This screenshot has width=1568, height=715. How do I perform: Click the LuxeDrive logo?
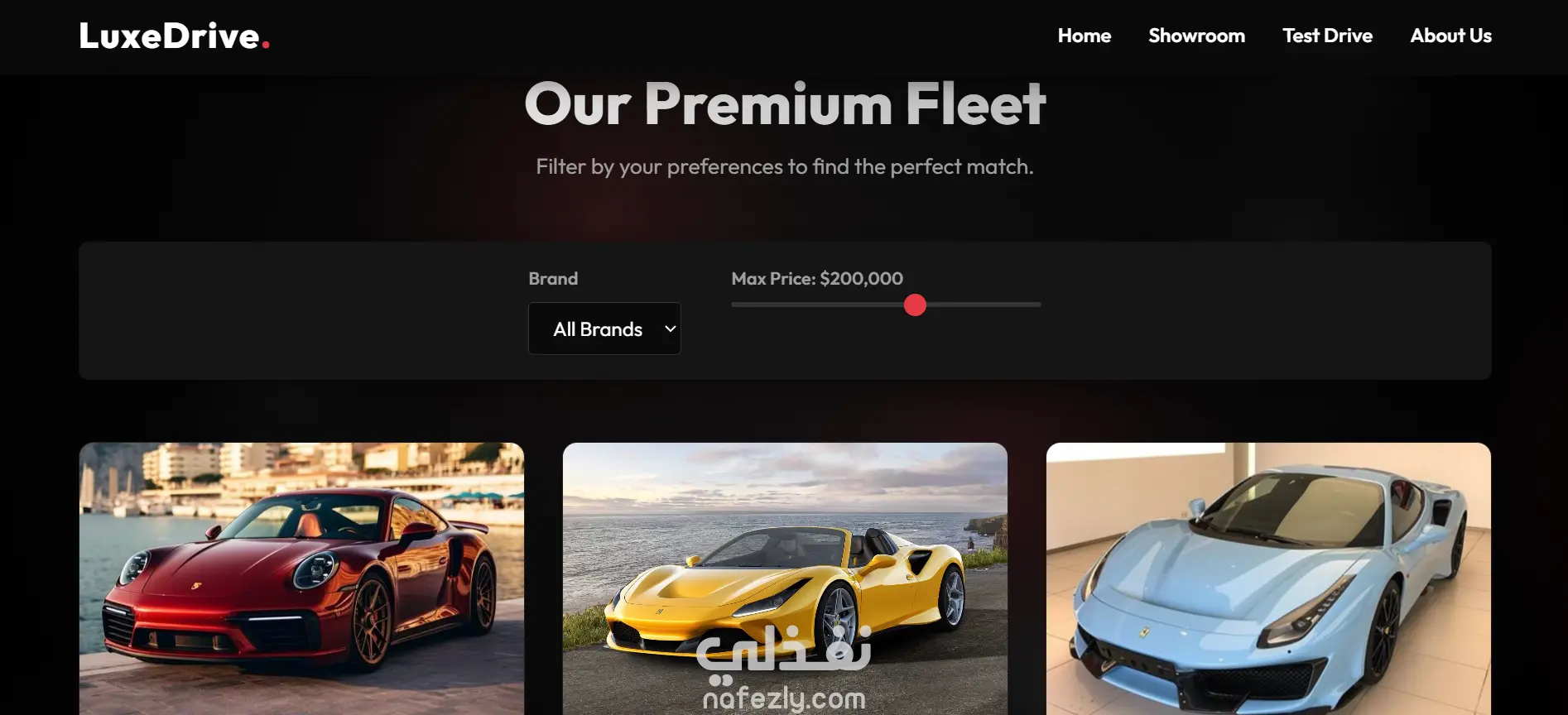pyautogui.click(x=175, y=36)
